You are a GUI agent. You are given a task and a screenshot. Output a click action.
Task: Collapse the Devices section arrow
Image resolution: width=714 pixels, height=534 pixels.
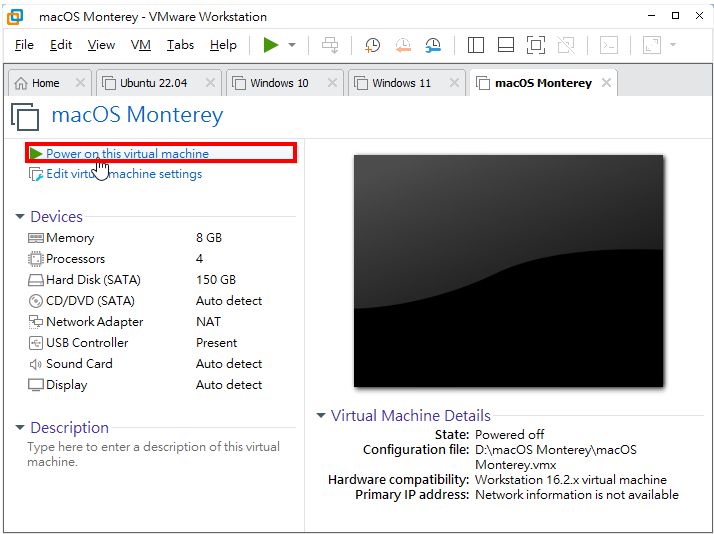coord(20,217)
